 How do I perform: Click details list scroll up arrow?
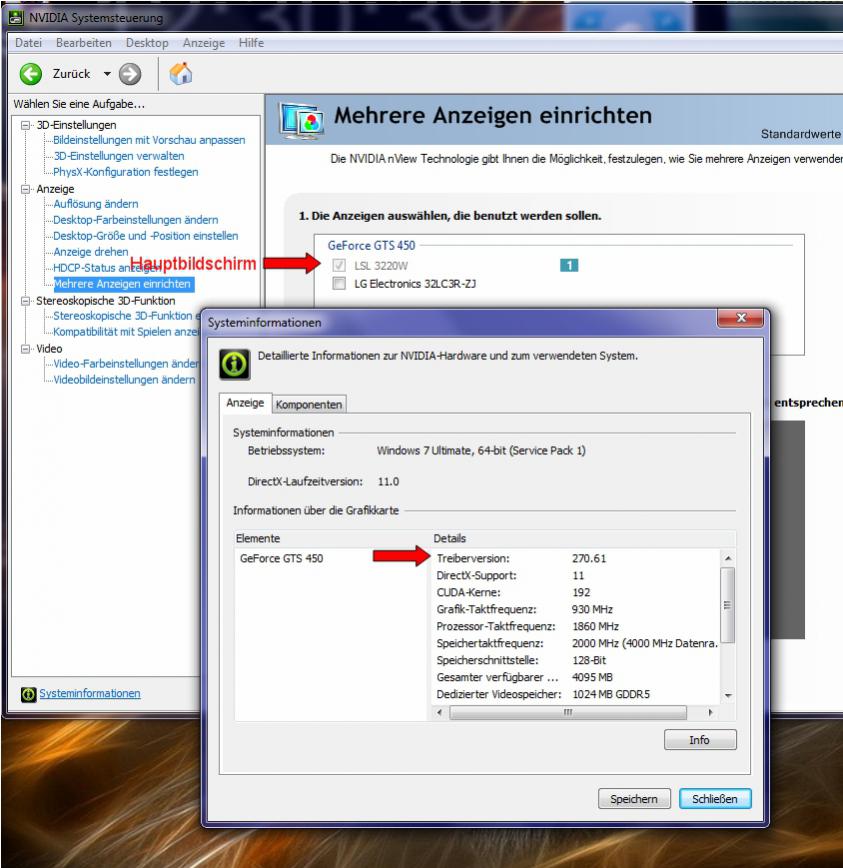pos(728,558)
